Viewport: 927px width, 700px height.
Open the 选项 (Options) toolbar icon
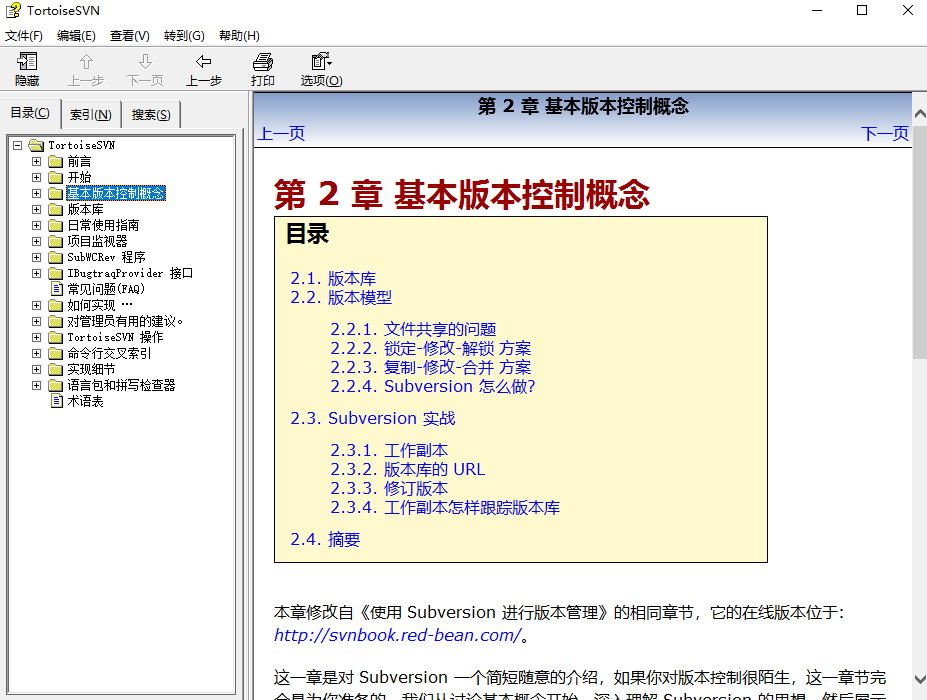[322, 61]
